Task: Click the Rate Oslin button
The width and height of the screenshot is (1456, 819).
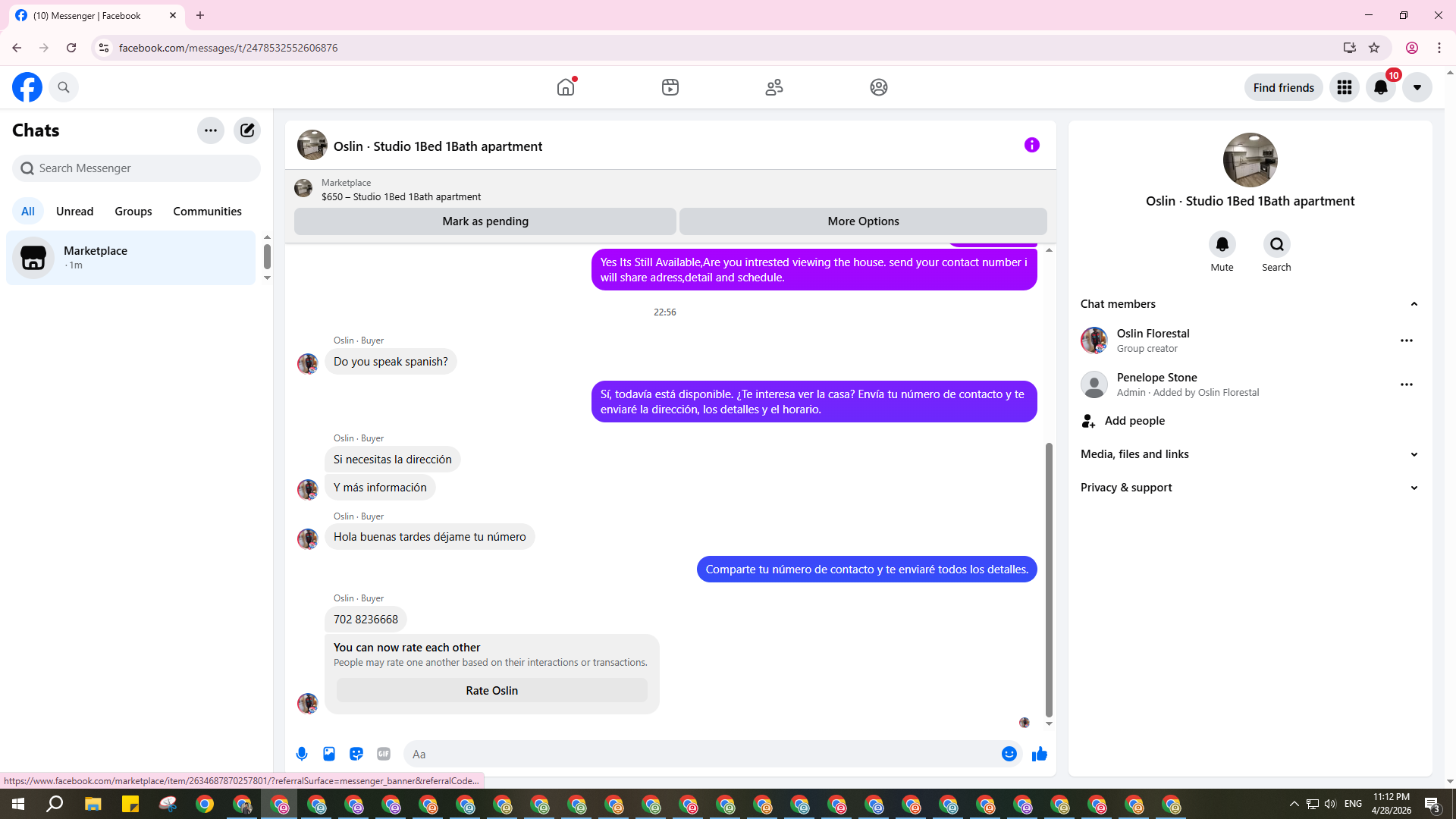Action: point(491,691)
